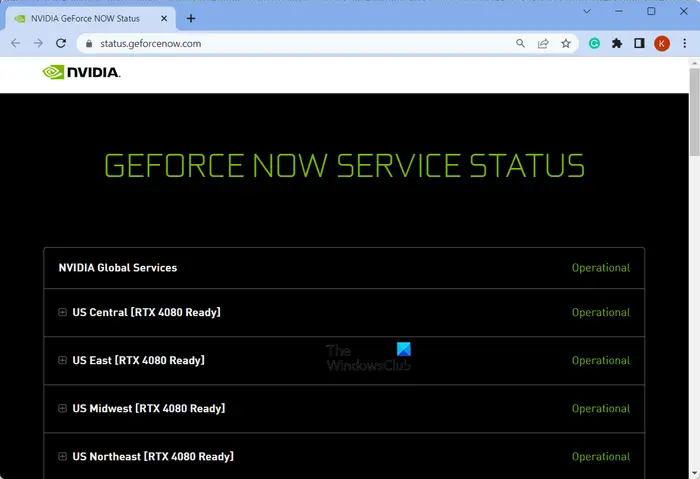Click Operational status for US Central

pyautogui.click(x=601, y=312)
